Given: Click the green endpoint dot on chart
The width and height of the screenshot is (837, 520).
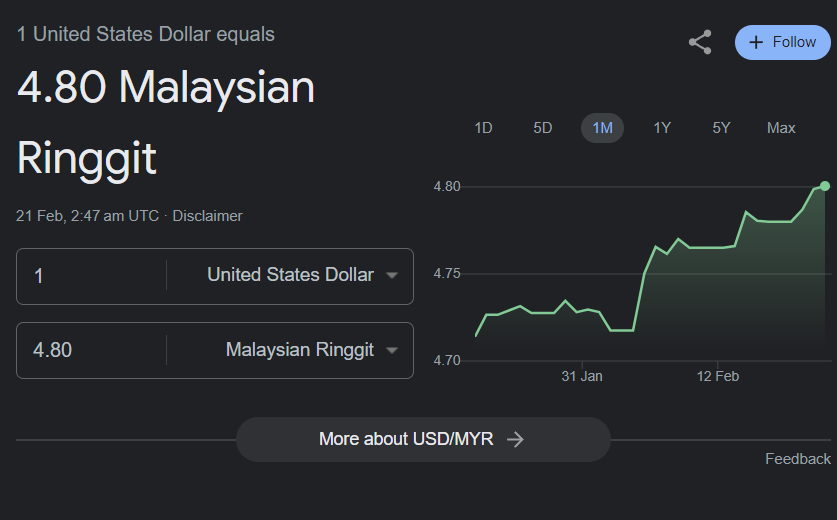Looking at the screenshot, I should tap(825, 186).
